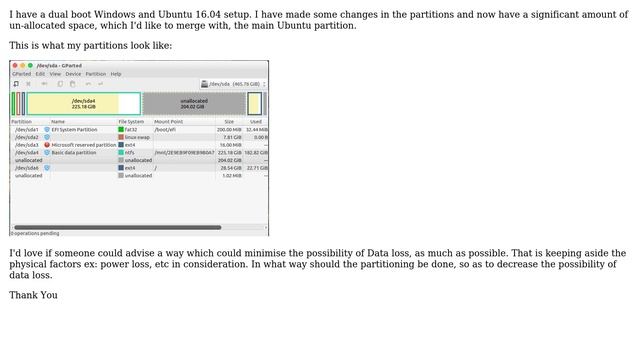
Task: Select the 204.02 GiB unallocated block in disk map
Action: (194, 104)
